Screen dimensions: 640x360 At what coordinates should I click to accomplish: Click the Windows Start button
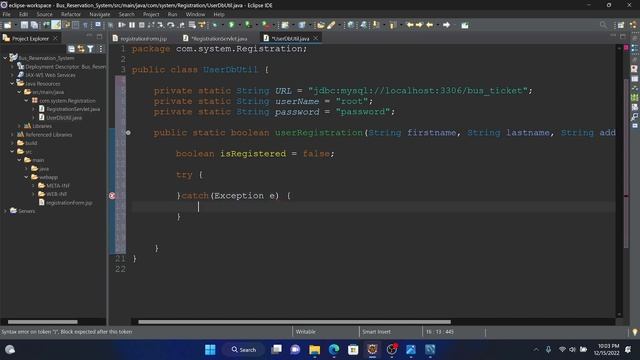[210, 350]
